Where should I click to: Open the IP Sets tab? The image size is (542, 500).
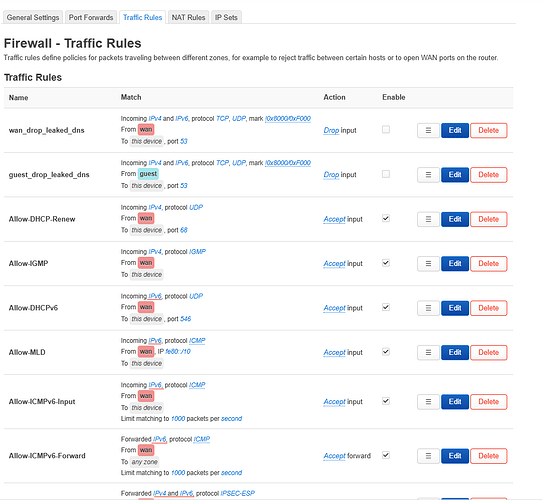pos(226,17)
